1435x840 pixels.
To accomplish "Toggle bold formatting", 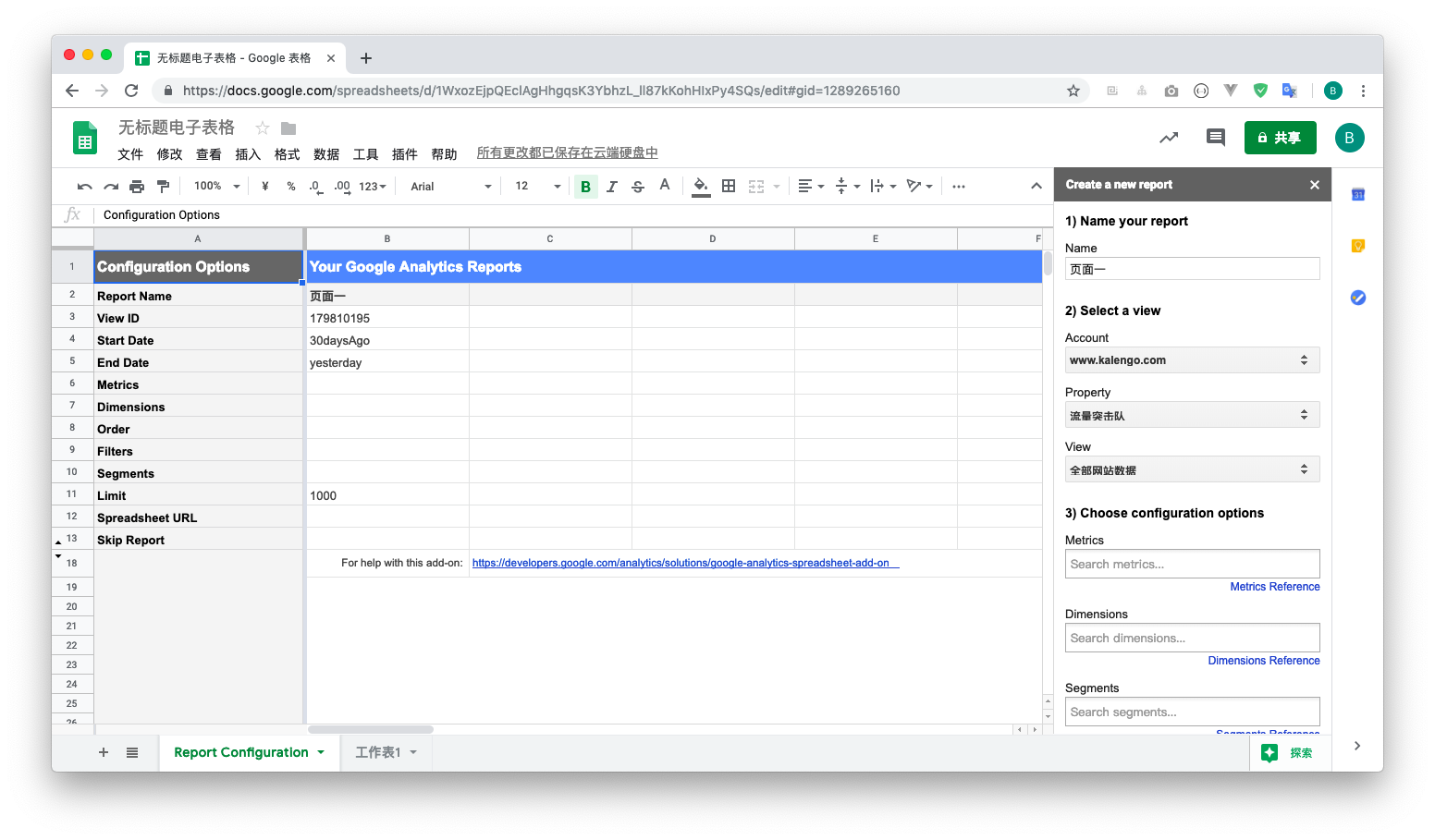I will tap(585, 187).
